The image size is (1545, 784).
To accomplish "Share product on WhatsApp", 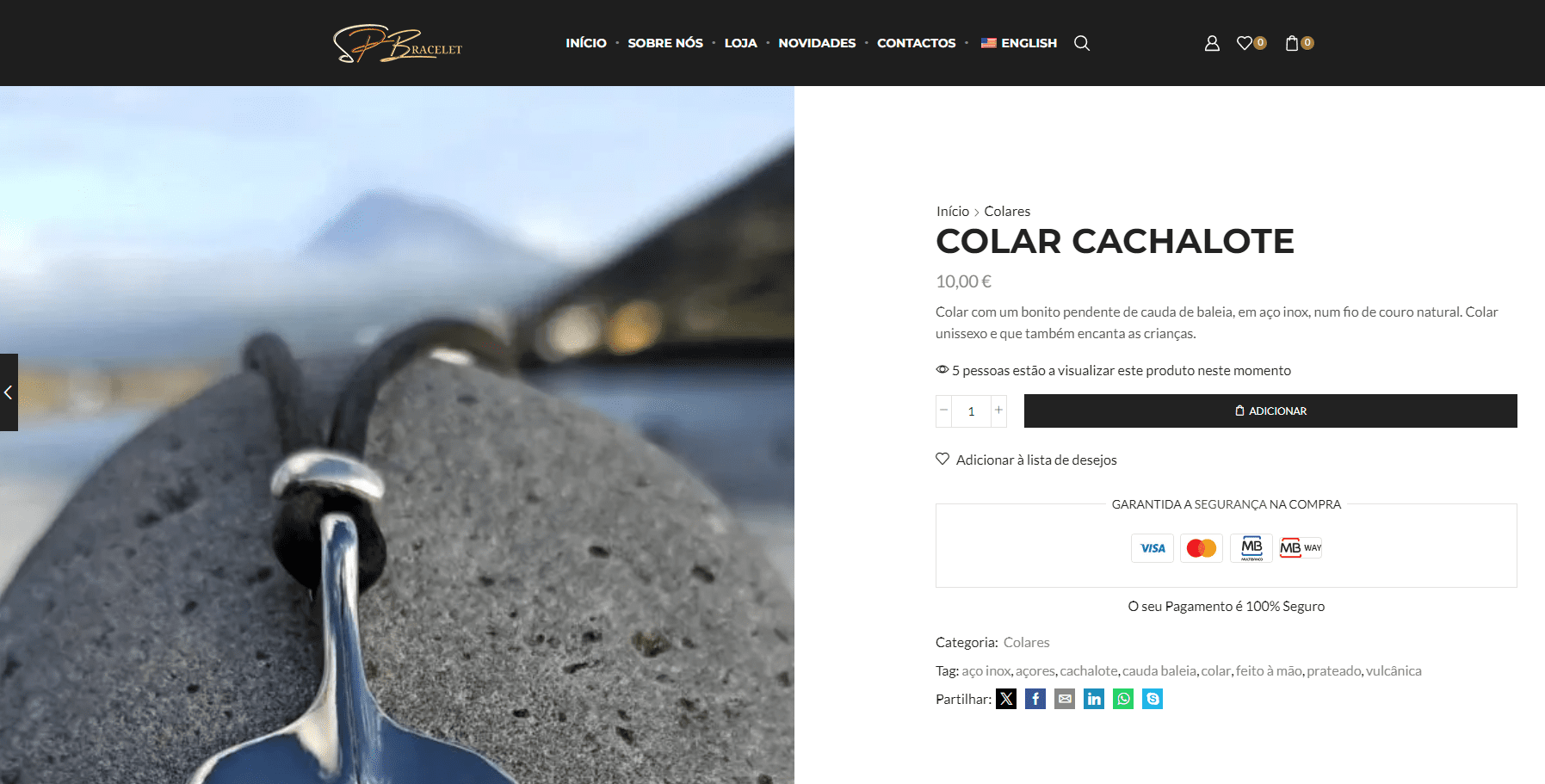I will click(x=1123, y=699).
